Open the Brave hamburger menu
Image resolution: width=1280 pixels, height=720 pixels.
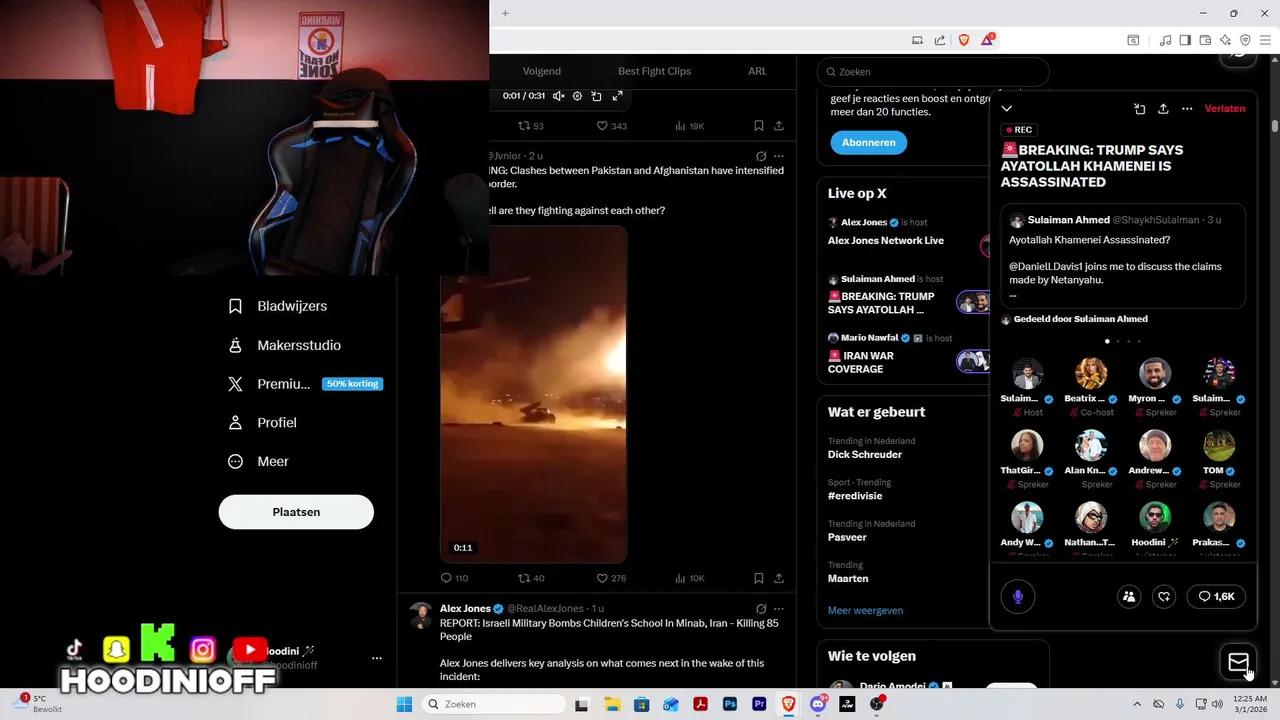click(1265, 40)
